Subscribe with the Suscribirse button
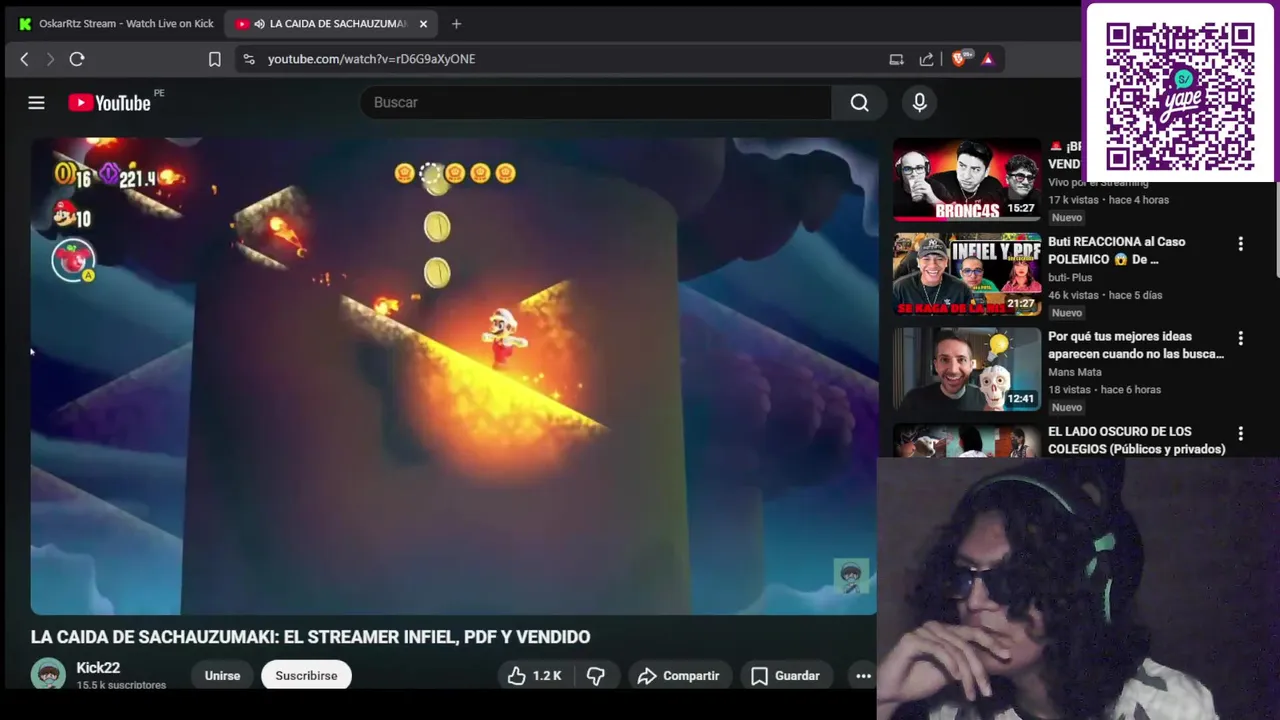This screenshot has width=1280, height=720. tap(306, 675)
